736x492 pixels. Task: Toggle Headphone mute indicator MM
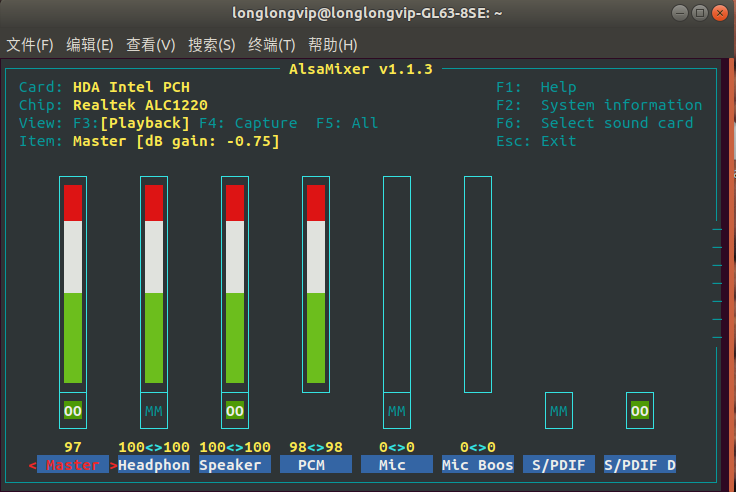153,411
